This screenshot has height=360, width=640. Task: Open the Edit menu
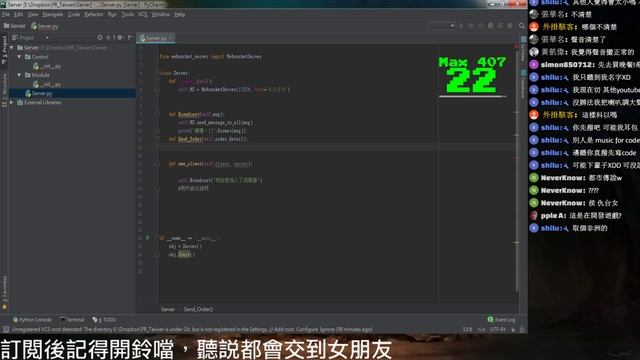[18, 14]
